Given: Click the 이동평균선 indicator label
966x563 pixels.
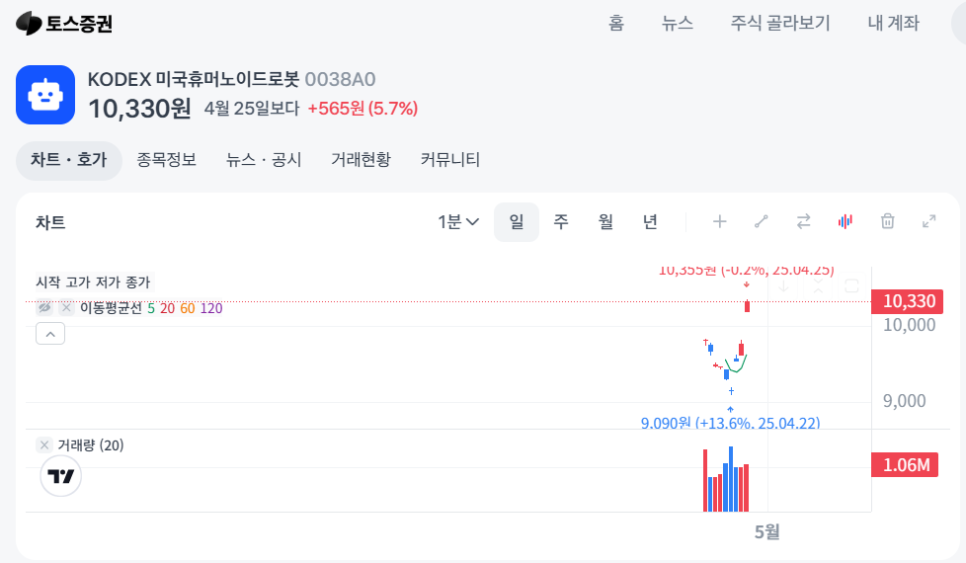Looking at the screenshot, I should pos(111,307).
